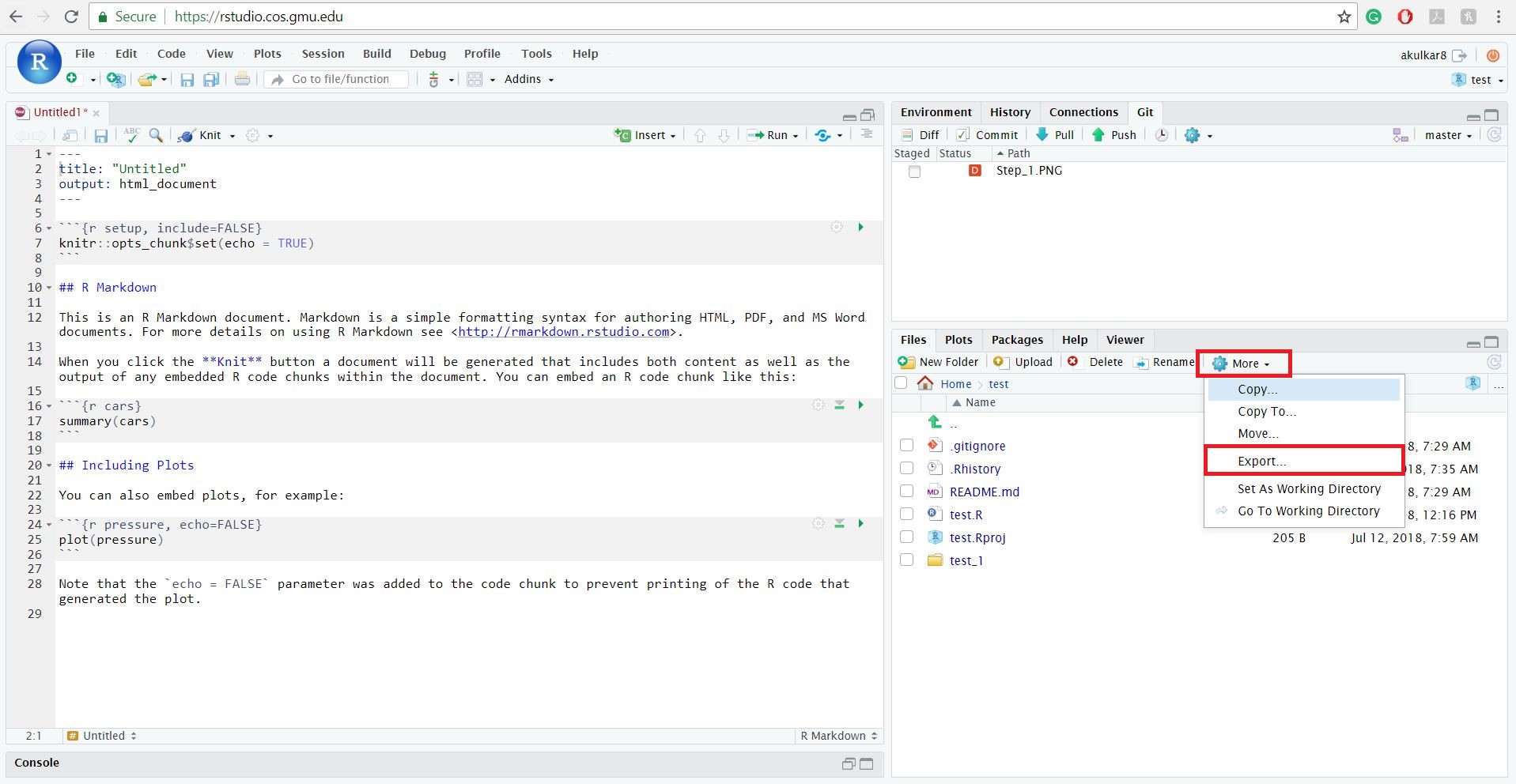Toggle select-all files checkbox by Home
This screenshot has height=784, width=1516.
[901, 383]
